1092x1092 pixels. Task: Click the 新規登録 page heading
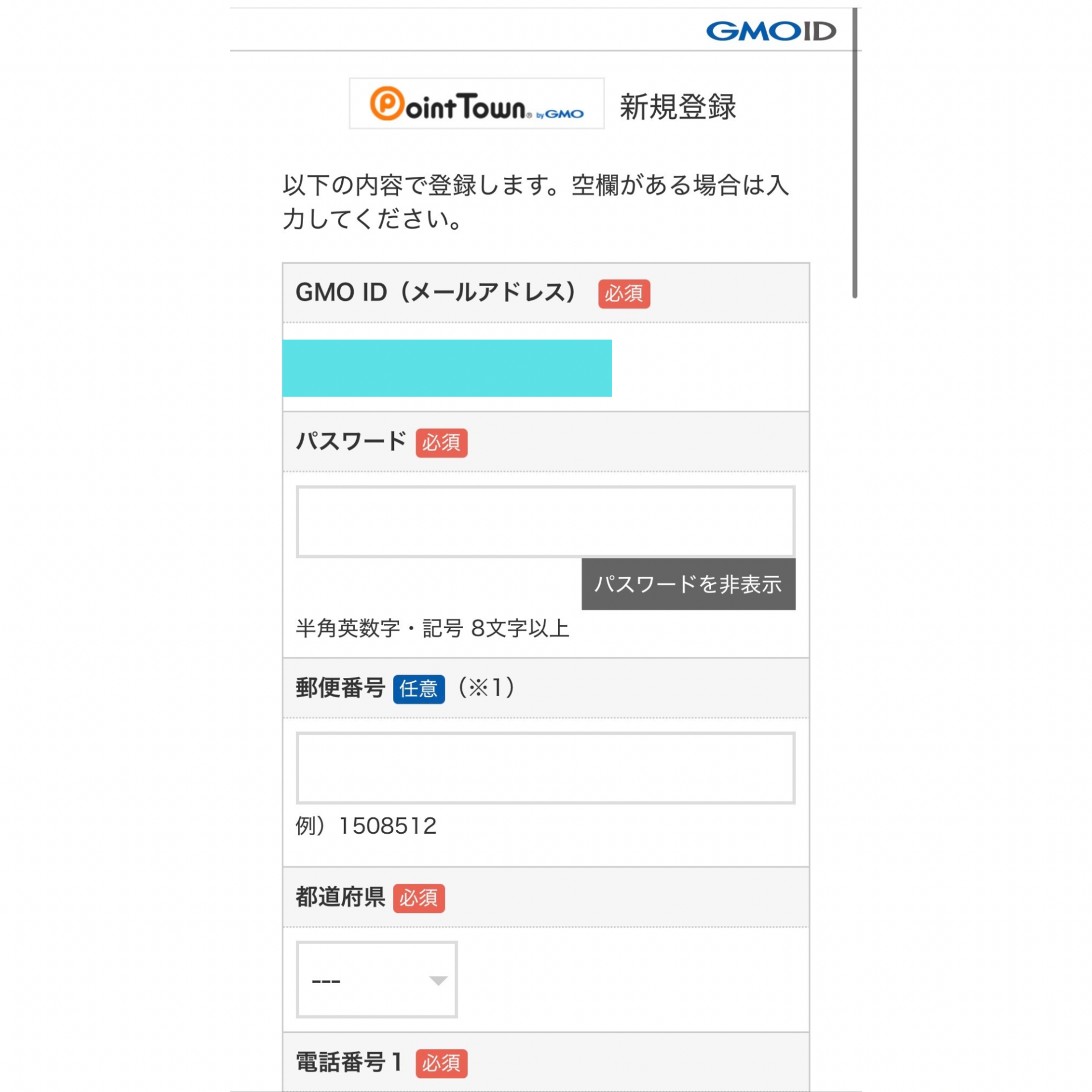pyautogui.click(x=677, y=107)
